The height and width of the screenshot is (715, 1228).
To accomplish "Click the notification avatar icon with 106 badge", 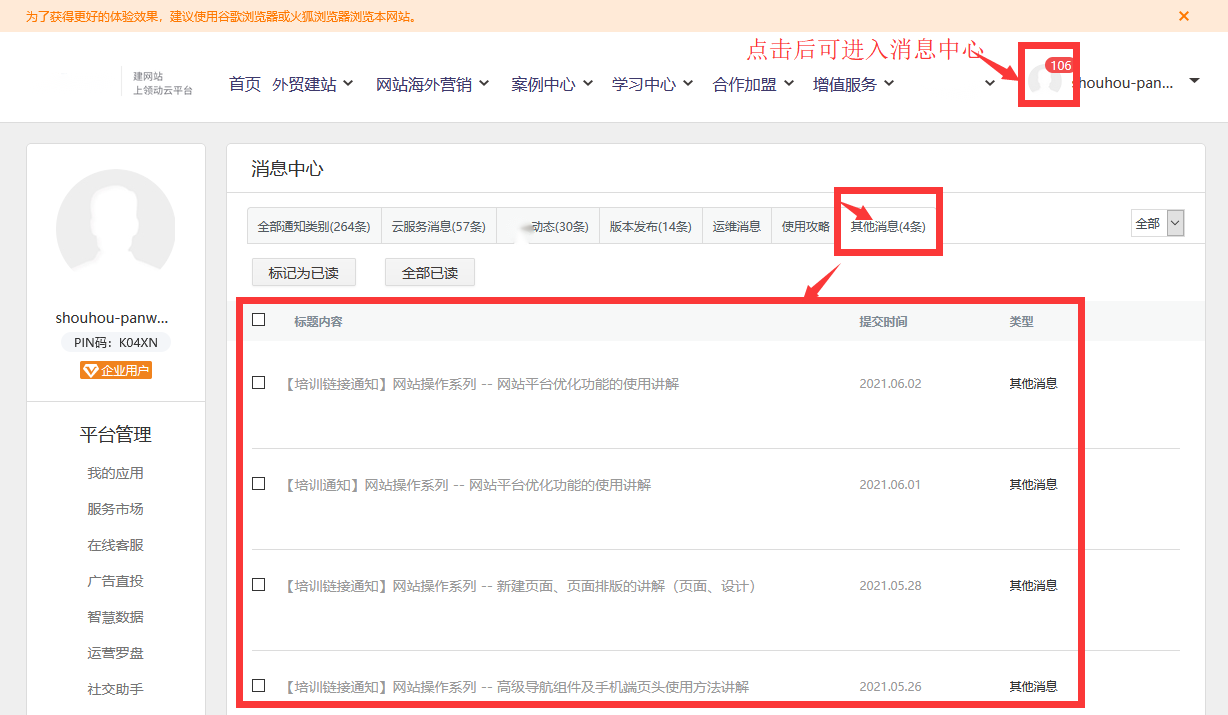I will (1046, 78).
